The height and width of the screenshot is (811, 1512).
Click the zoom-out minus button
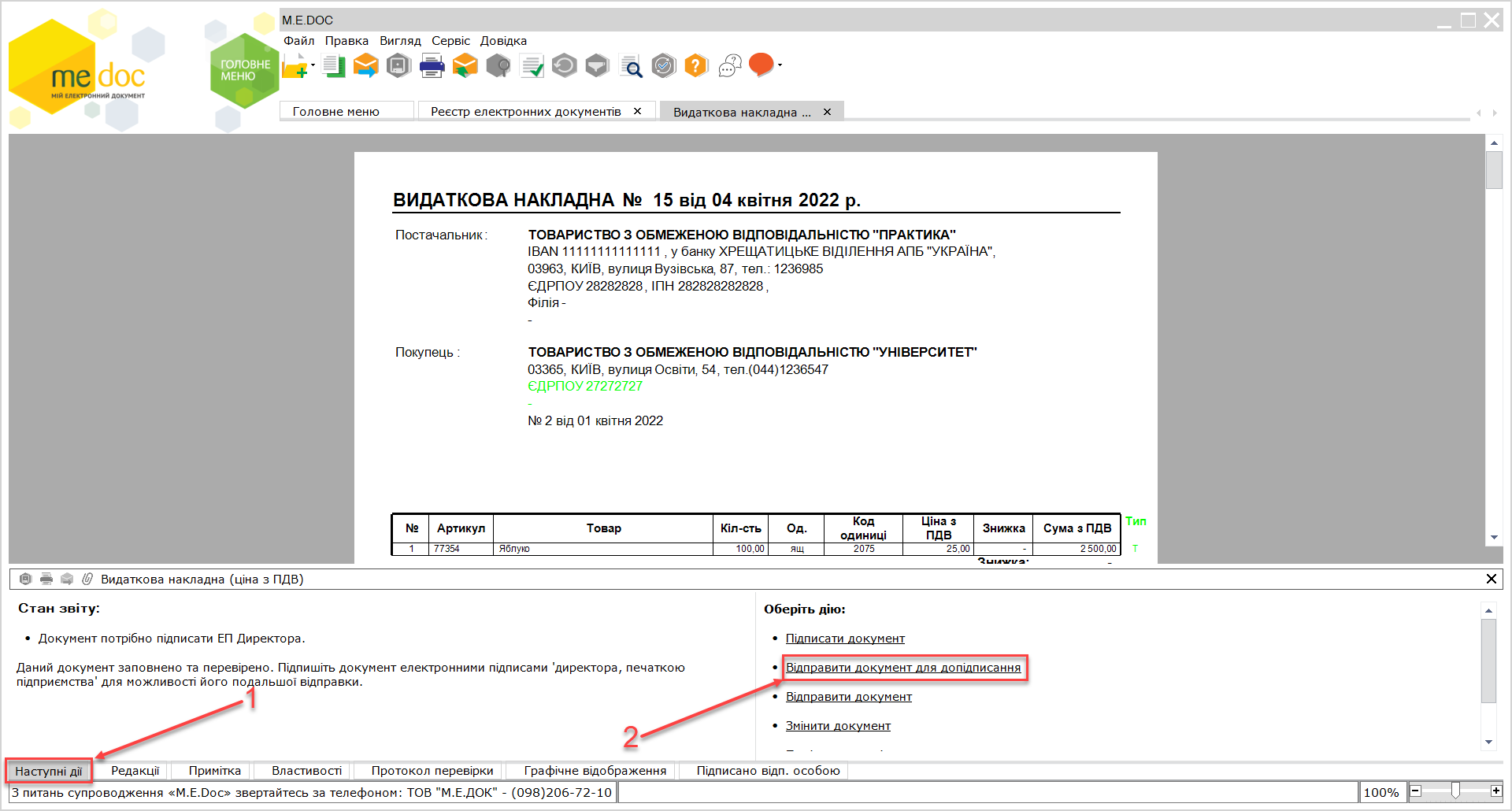pos(1416,791)
